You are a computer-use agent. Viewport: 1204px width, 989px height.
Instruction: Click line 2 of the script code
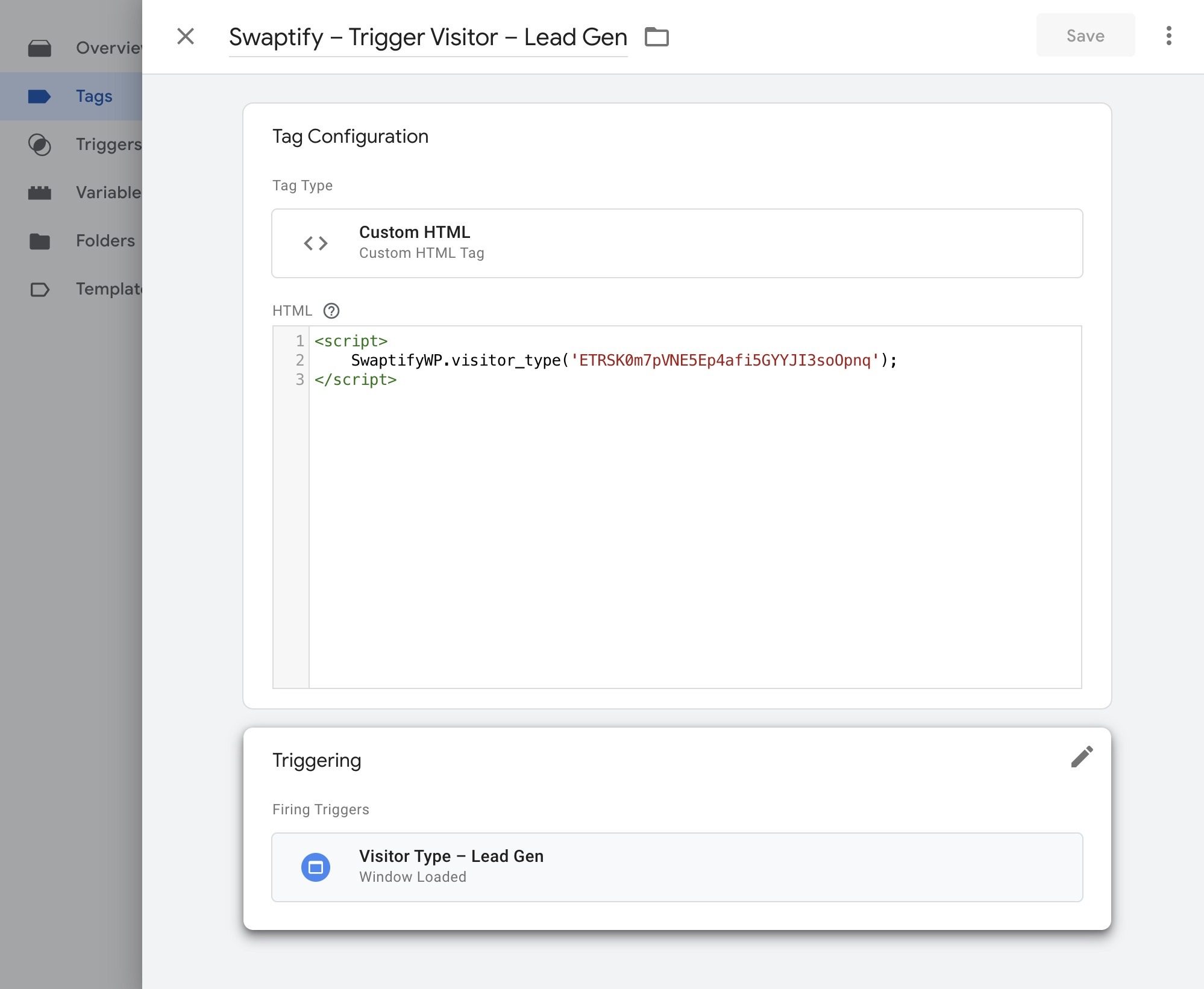click(623, 360)
